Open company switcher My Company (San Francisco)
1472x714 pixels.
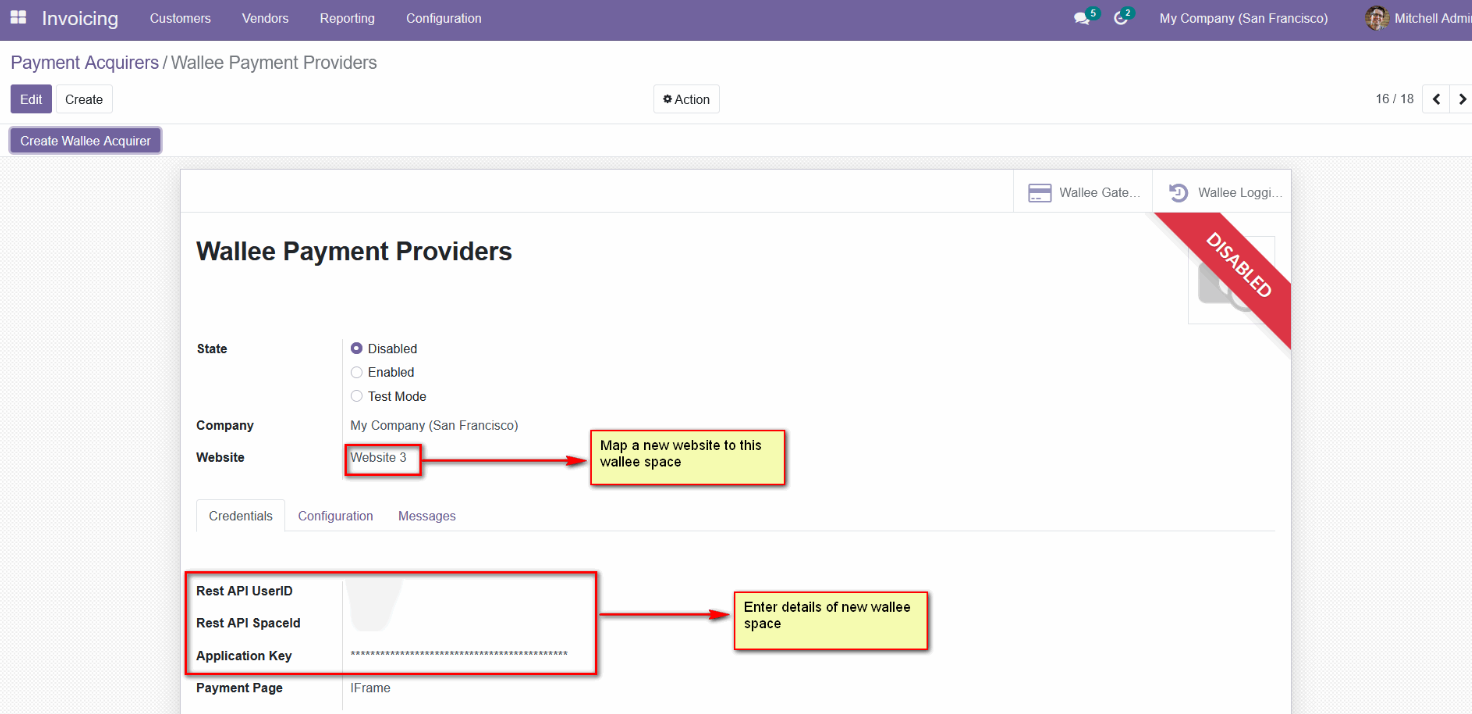(x=1243, y=18)
